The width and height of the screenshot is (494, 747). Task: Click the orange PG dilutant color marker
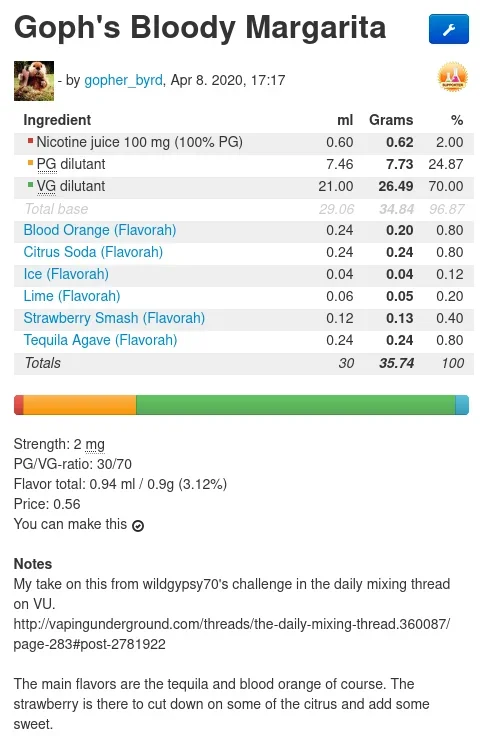pyautogui.click(x=30, y=163)
